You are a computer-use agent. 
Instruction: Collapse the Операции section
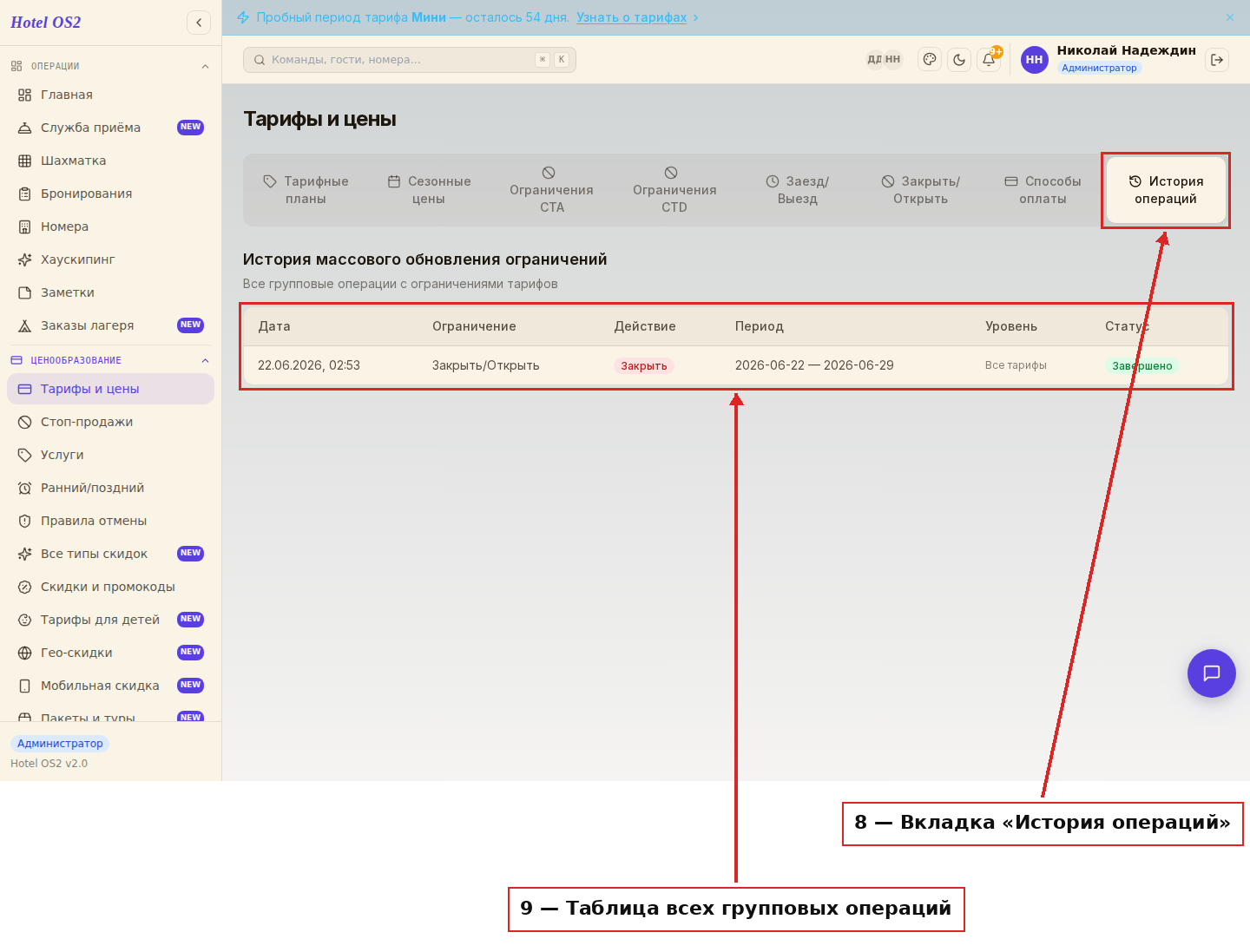click(205, 66)
